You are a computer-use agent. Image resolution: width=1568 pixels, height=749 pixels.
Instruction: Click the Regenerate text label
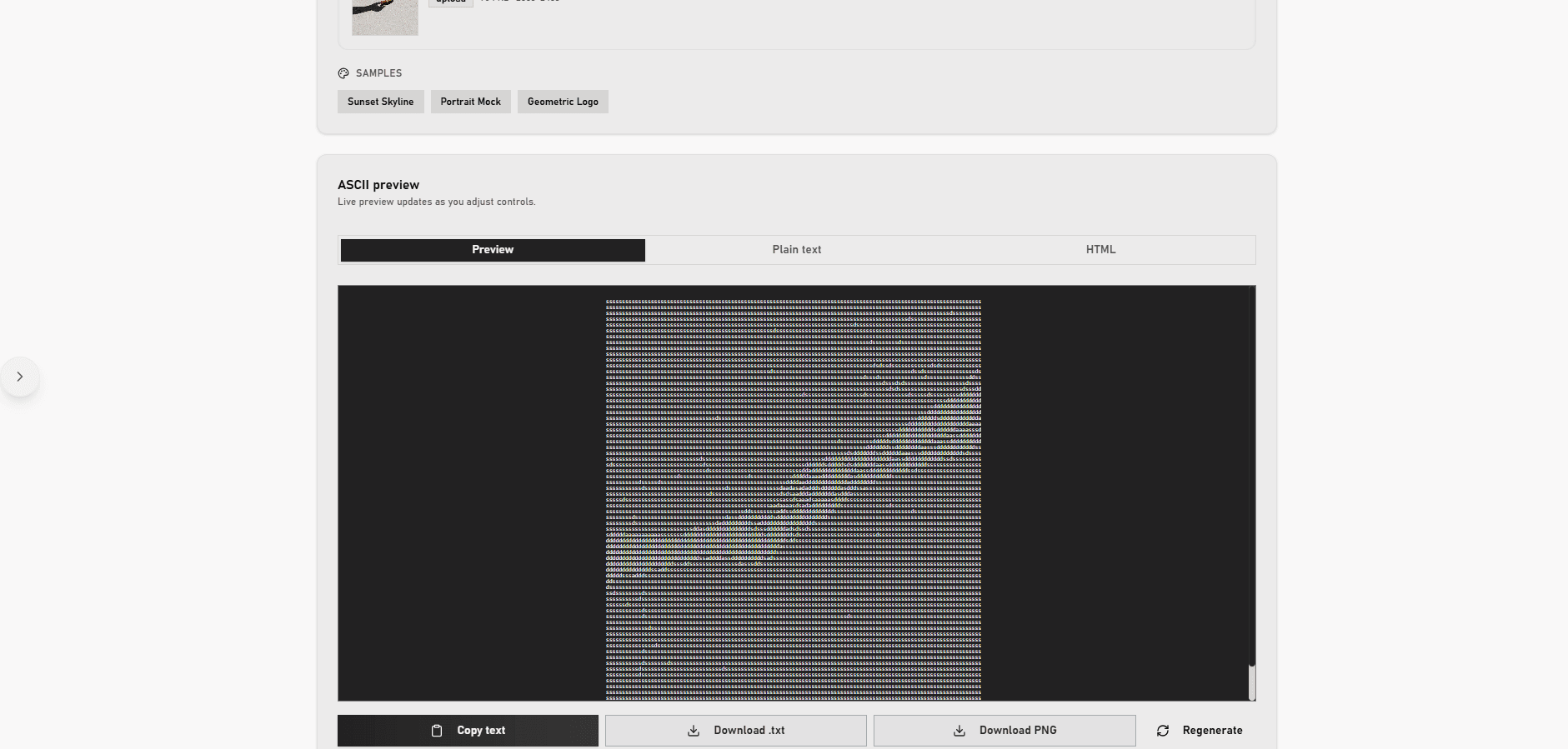pyautogui.click(x=1212, y=731)
